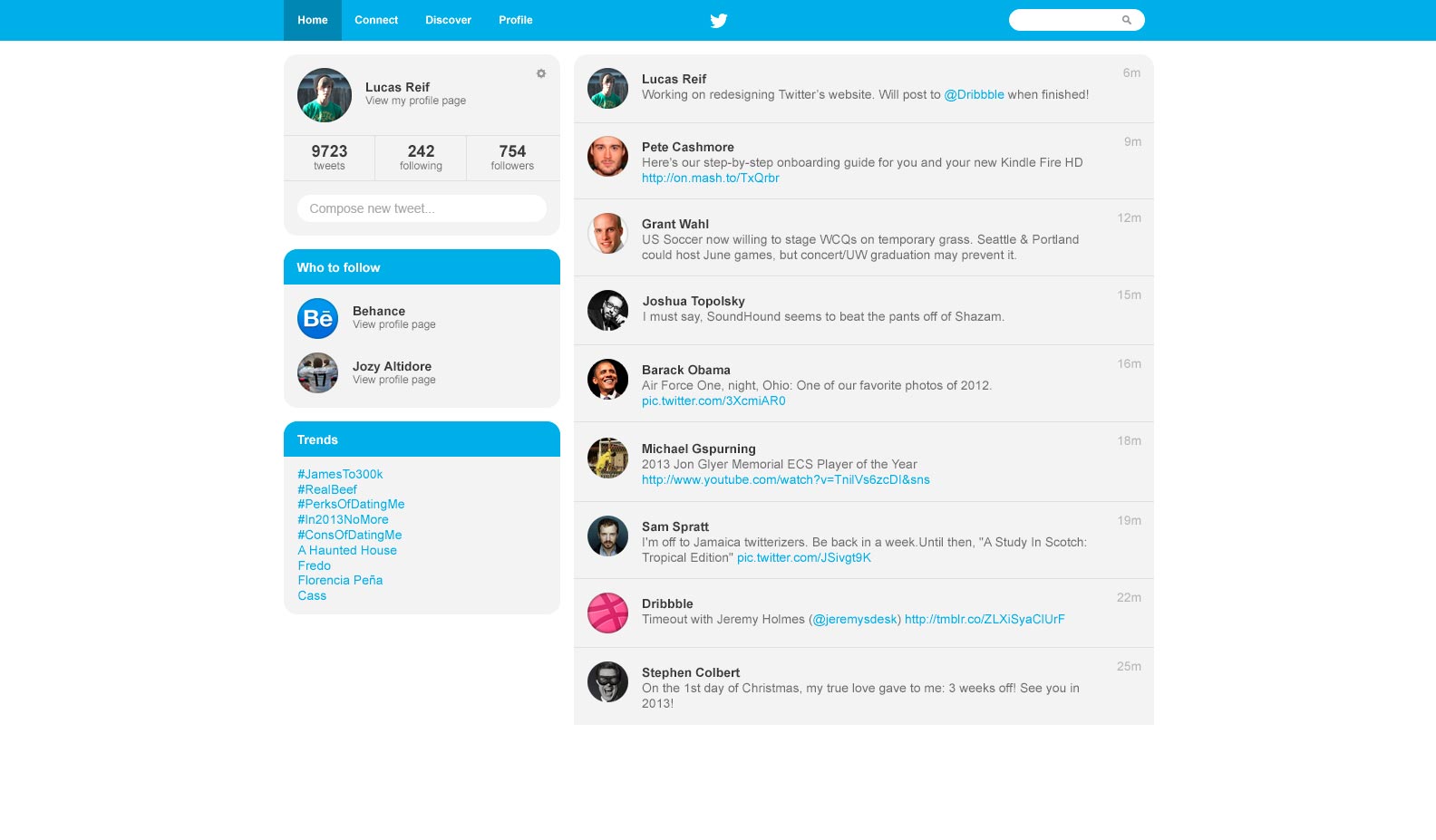This screenshot has width=1436, height=840.
Task: Click Lucas Reif's large sidebar avatar
Action: pos(325,95)
